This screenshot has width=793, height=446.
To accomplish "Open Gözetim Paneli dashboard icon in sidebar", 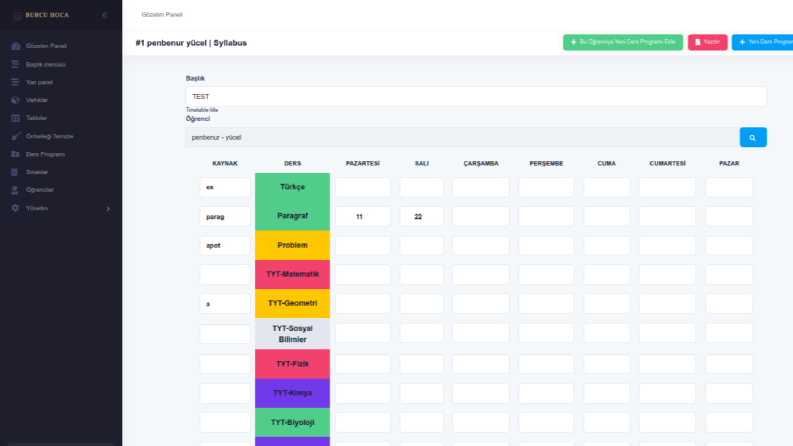I will [16, 46].
